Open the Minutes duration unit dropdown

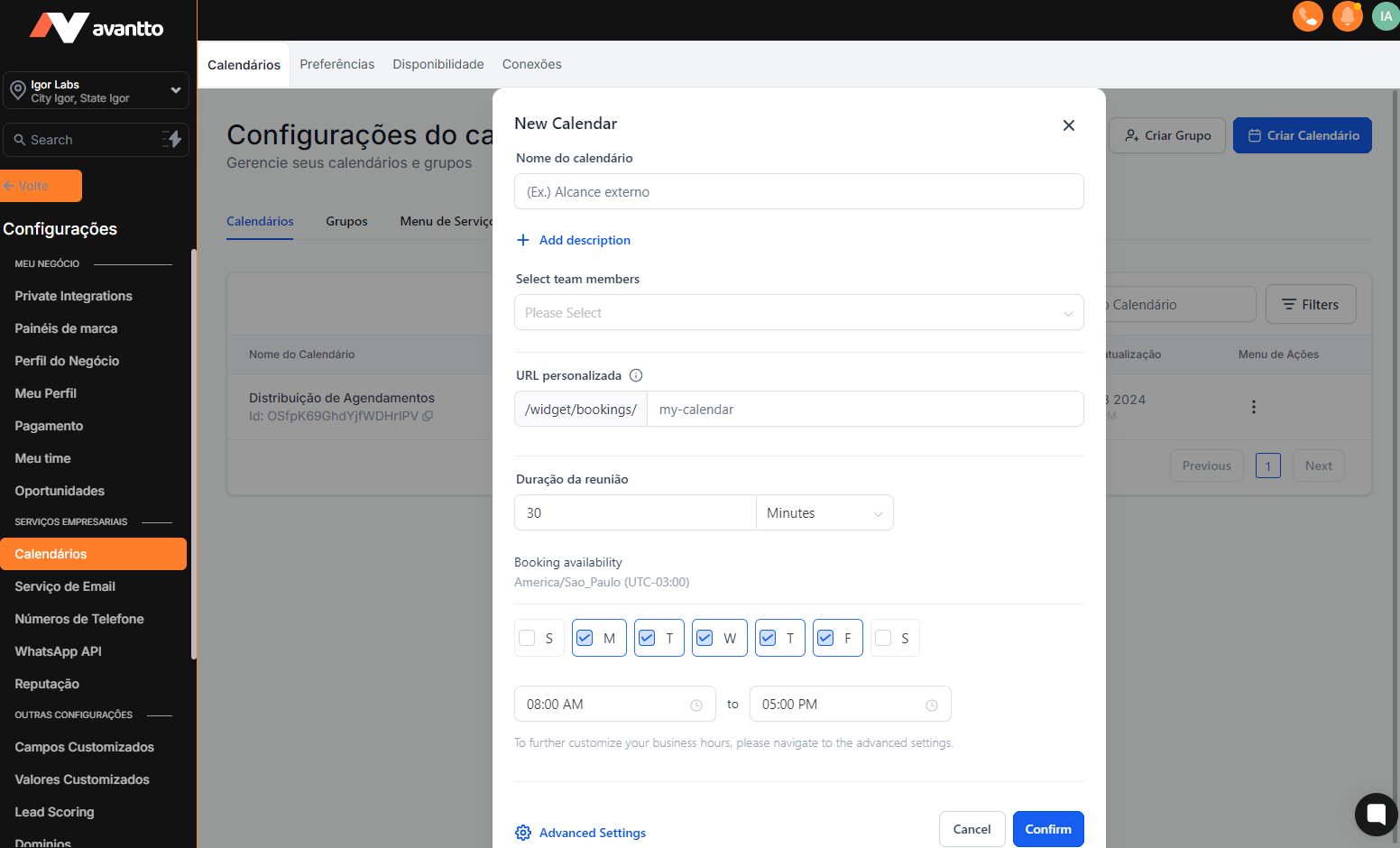tap(824, 513)
